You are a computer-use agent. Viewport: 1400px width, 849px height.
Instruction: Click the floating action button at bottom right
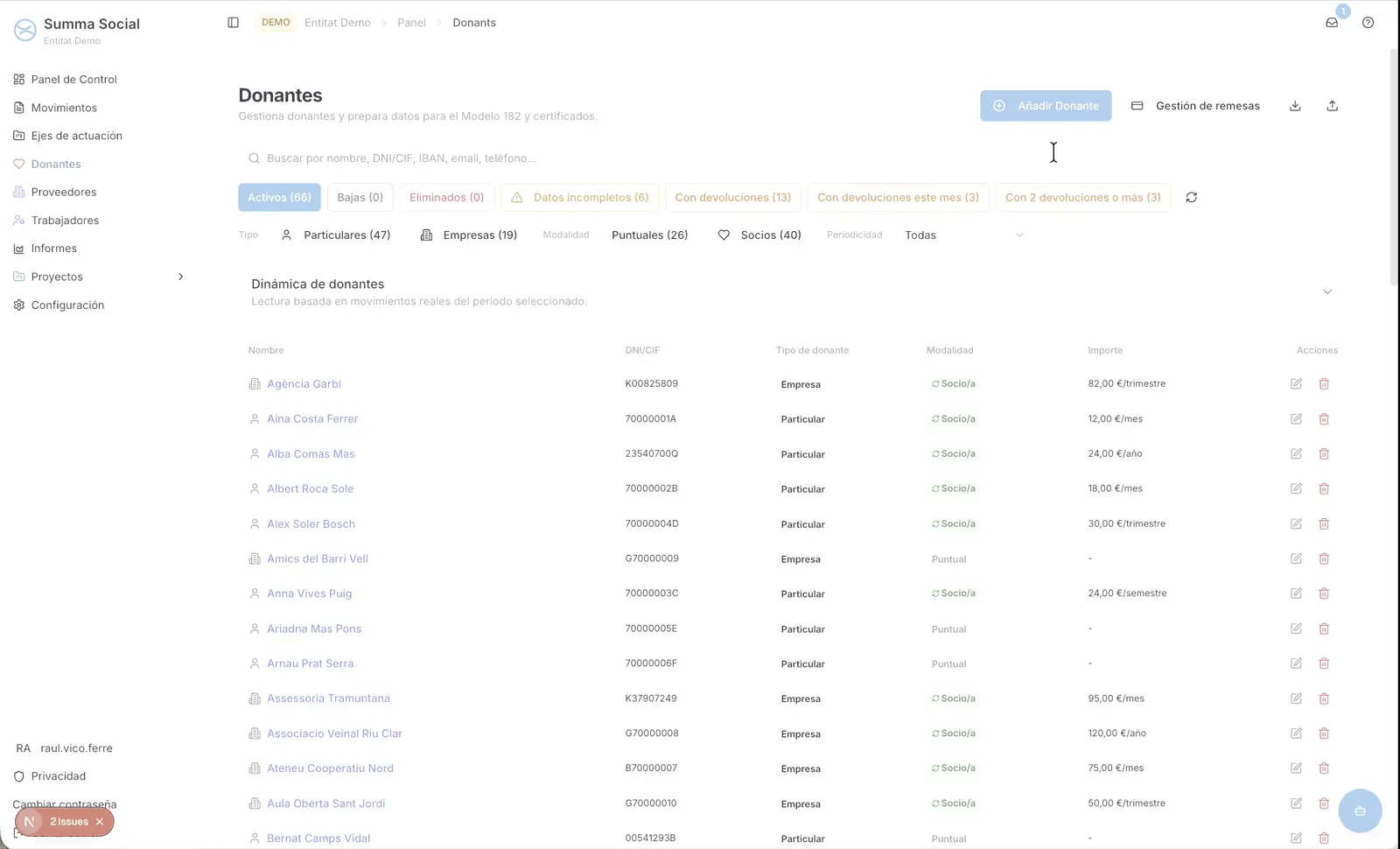1360,810
